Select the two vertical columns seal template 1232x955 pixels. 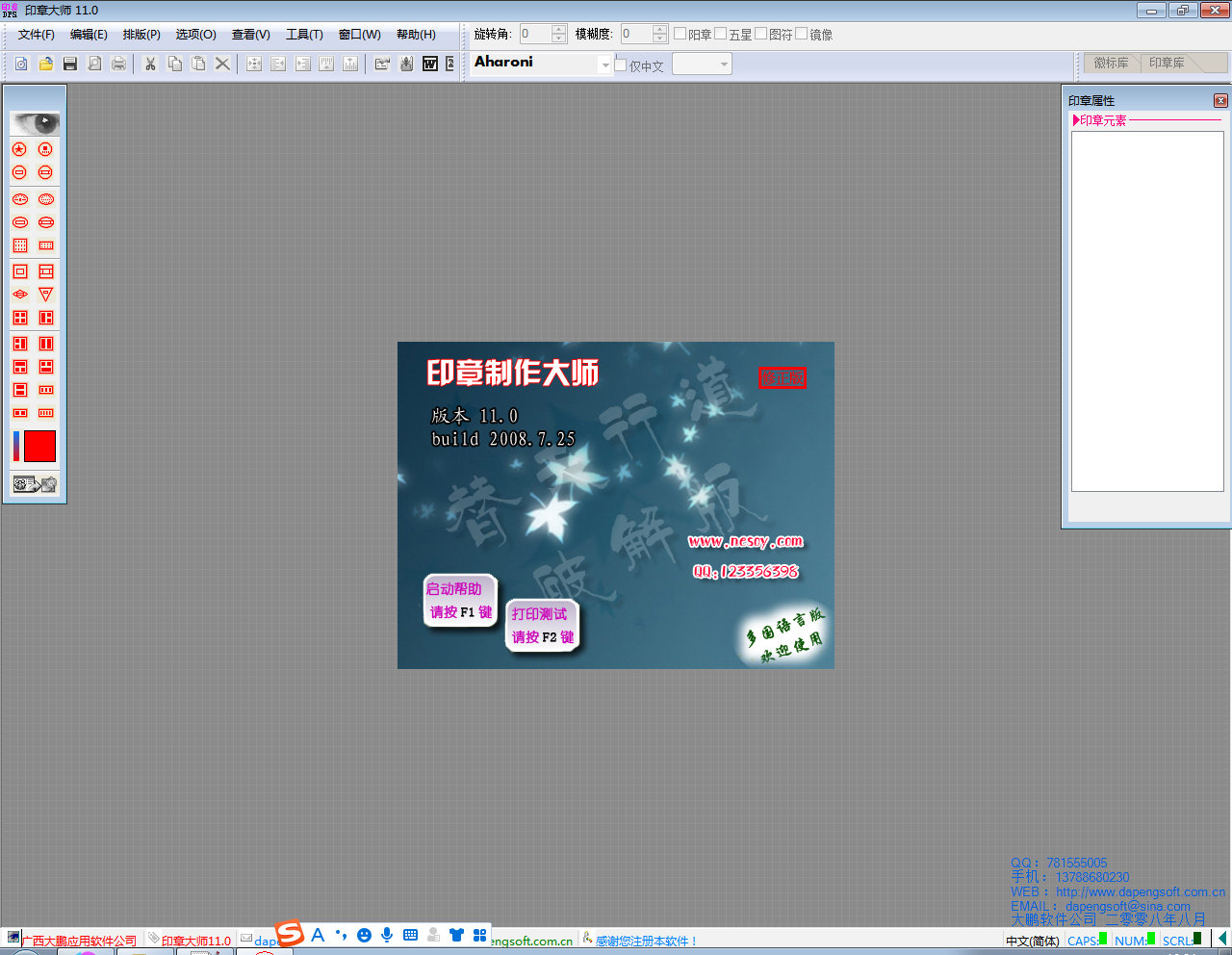[x=45, y=344]
